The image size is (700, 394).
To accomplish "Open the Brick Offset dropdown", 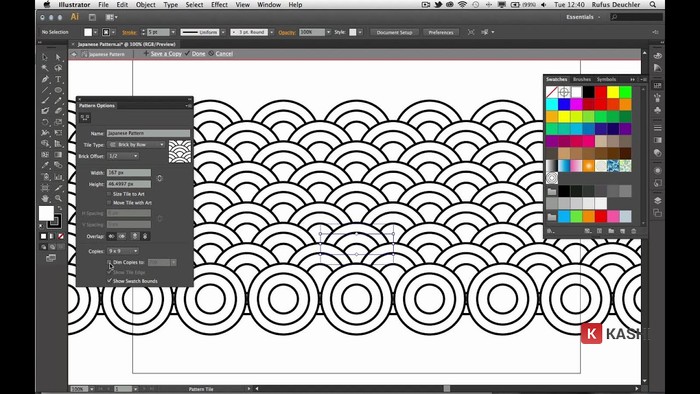I will click(123, 156).
